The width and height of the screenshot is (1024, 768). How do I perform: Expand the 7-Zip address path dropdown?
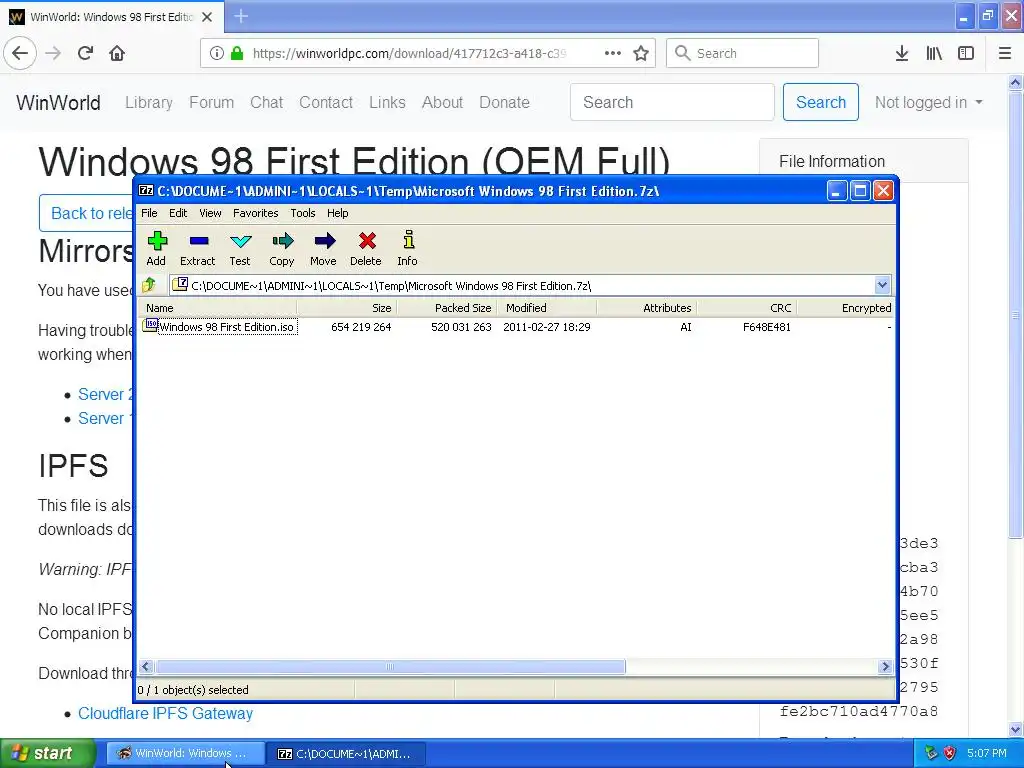(x=882, y=285)
